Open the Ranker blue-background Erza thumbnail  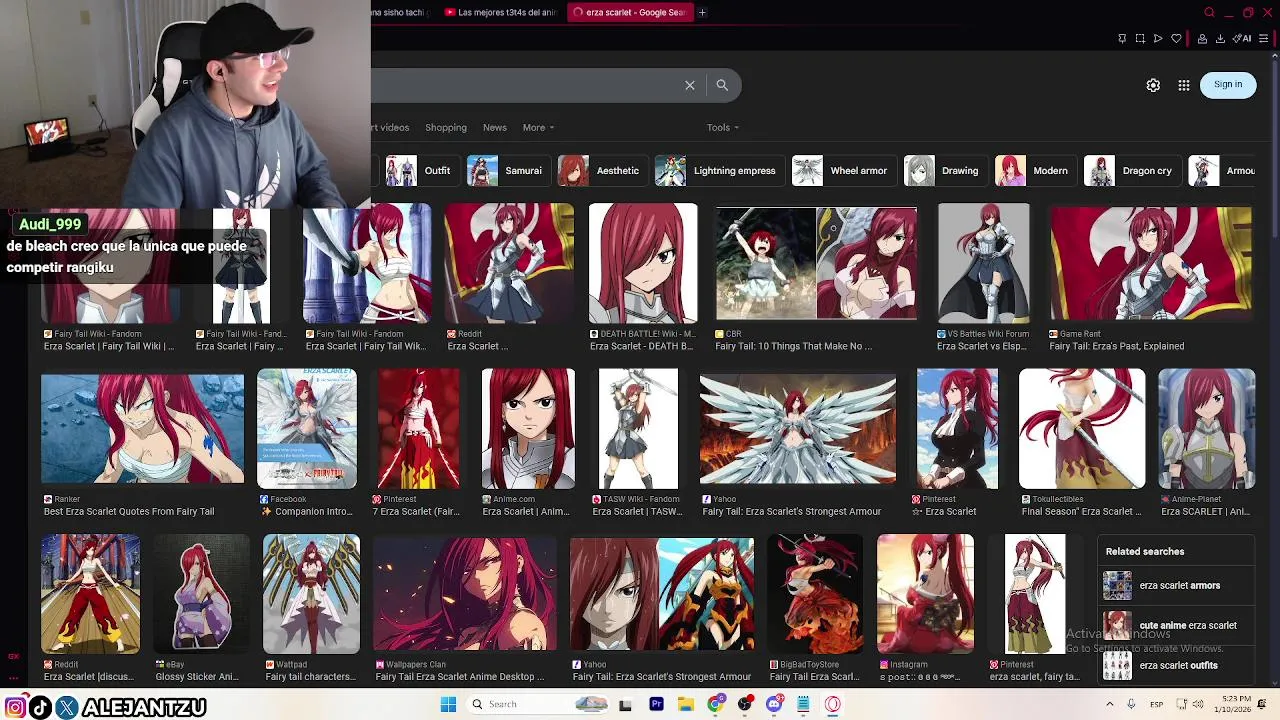point(142,429)
